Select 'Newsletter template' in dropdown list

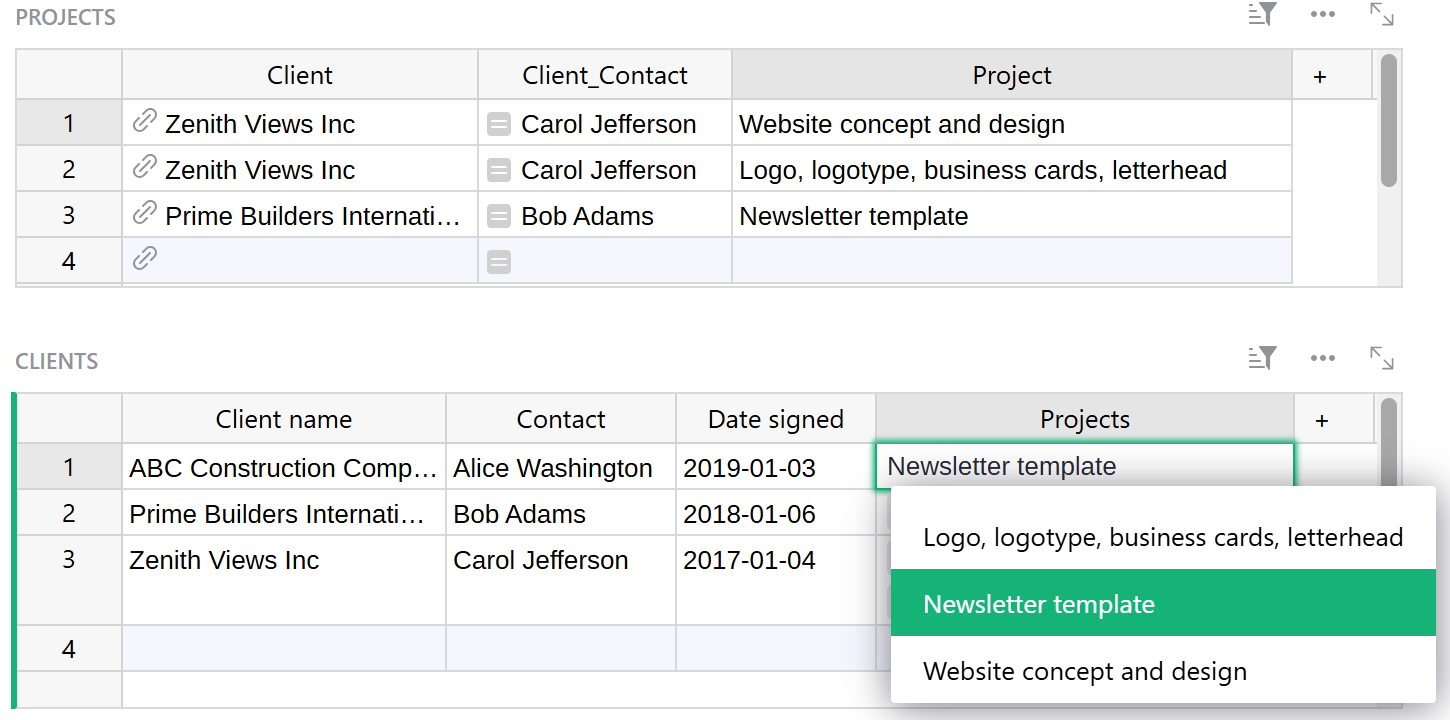pyautogui.click(x=1163, y=604)
